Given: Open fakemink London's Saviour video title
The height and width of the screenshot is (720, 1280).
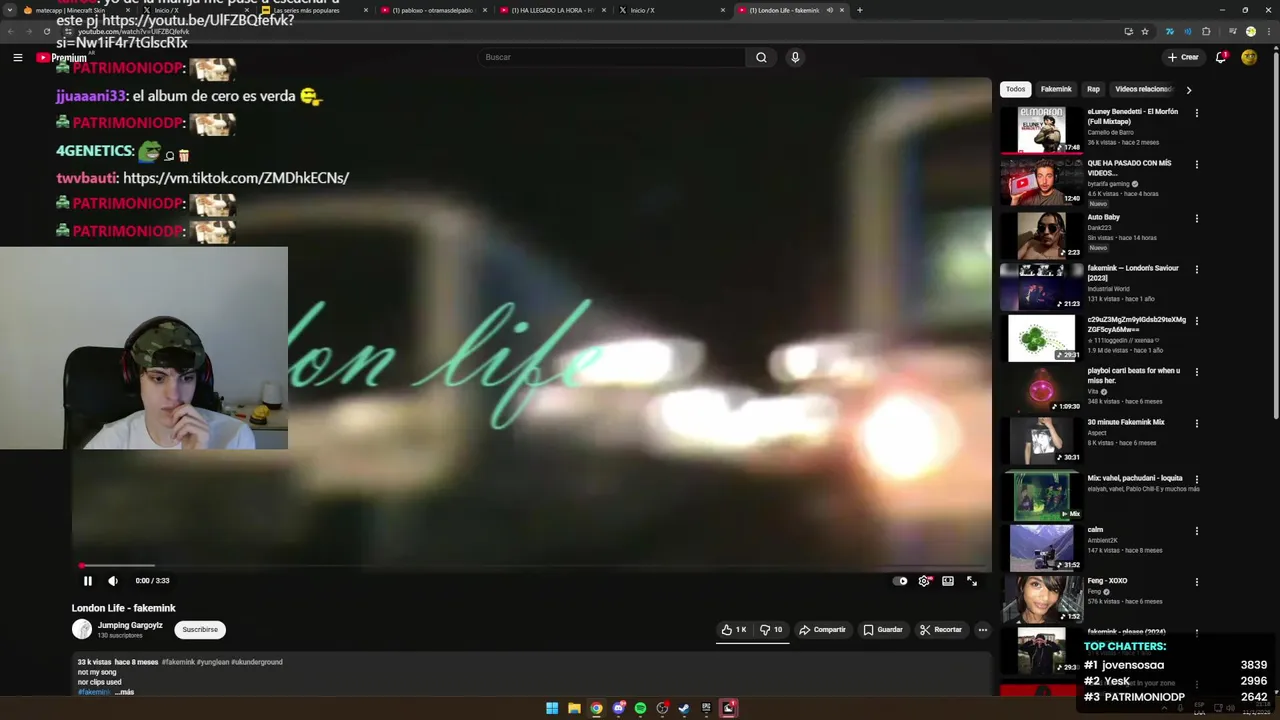Looking at the screenshot, I should (x=1133, y=273).
